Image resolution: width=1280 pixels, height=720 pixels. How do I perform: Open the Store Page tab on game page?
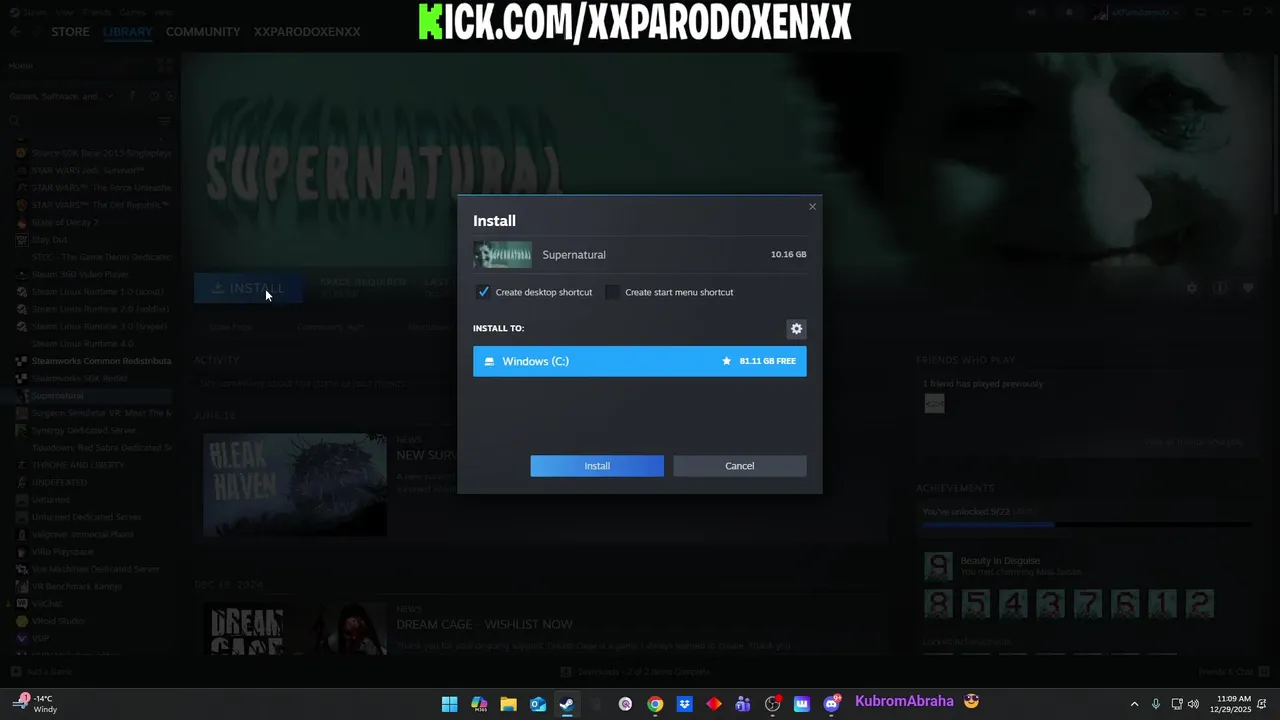(x=230, y=327)
